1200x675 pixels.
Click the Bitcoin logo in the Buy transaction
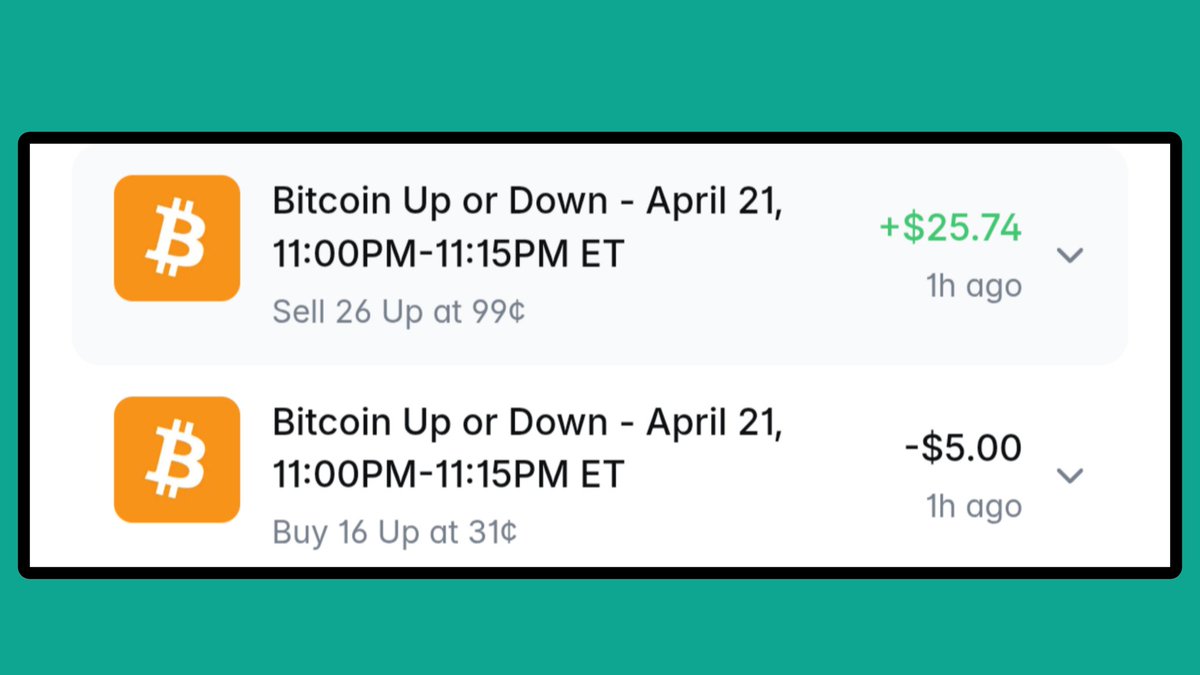[177, 459]
